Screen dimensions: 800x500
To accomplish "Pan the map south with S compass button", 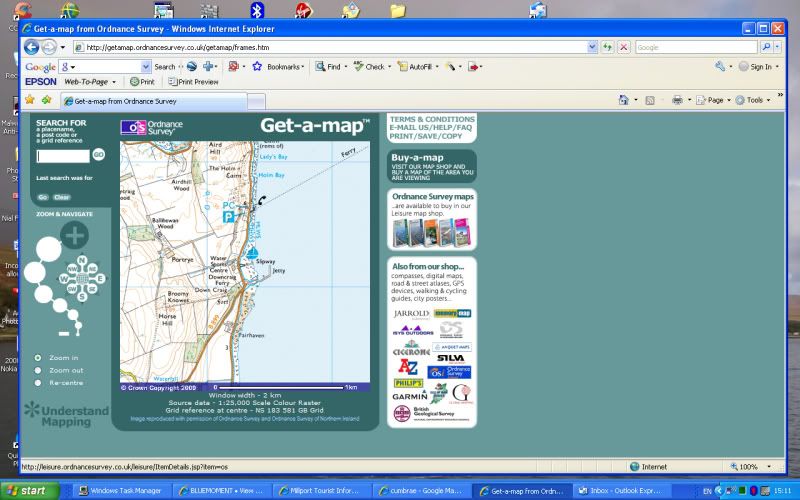I will [x=82, y=296].
